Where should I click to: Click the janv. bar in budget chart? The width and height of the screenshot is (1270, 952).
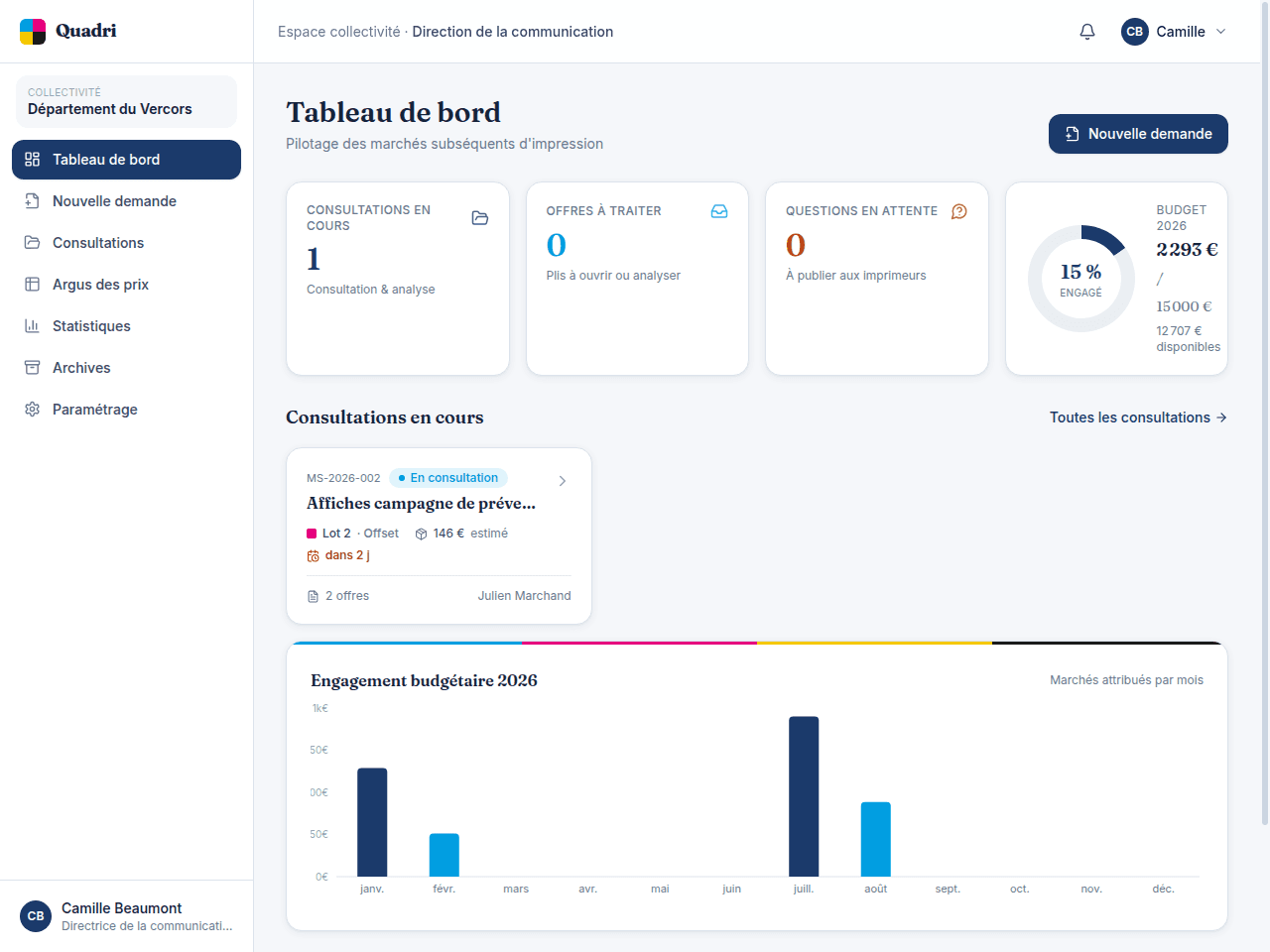372,822
